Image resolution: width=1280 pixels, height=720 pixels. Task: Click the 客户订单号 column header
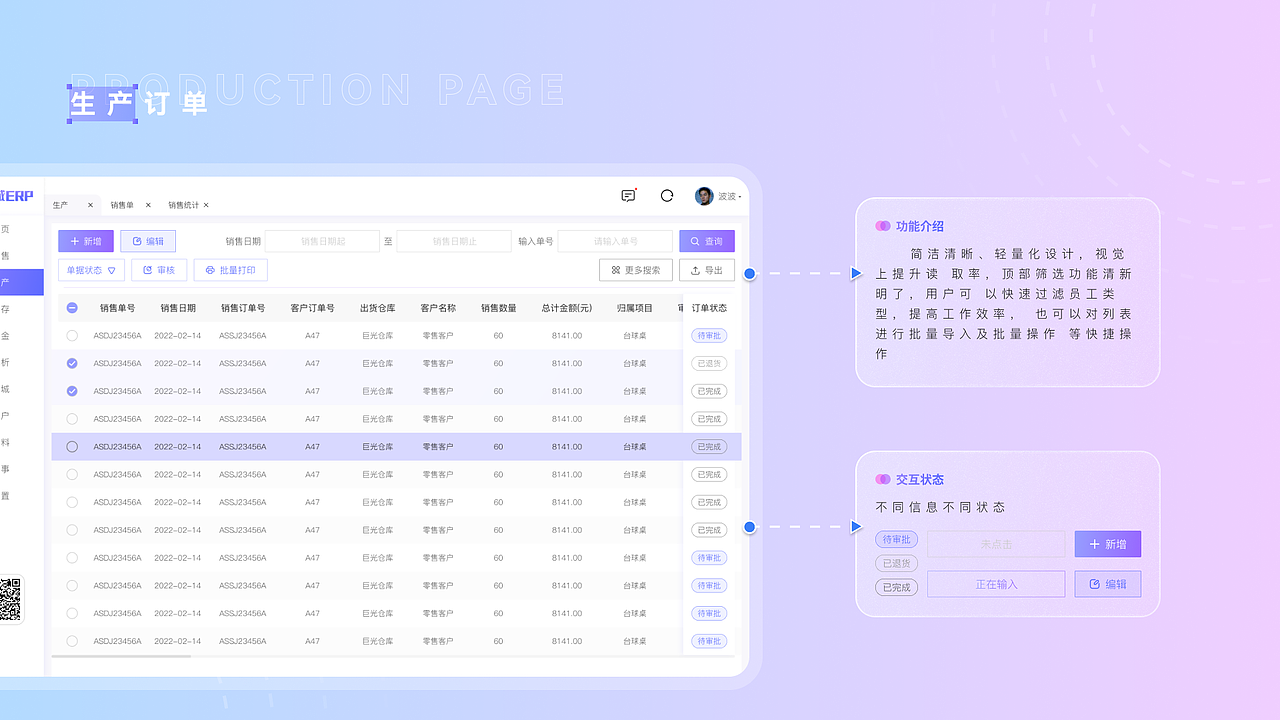(312, 308)
